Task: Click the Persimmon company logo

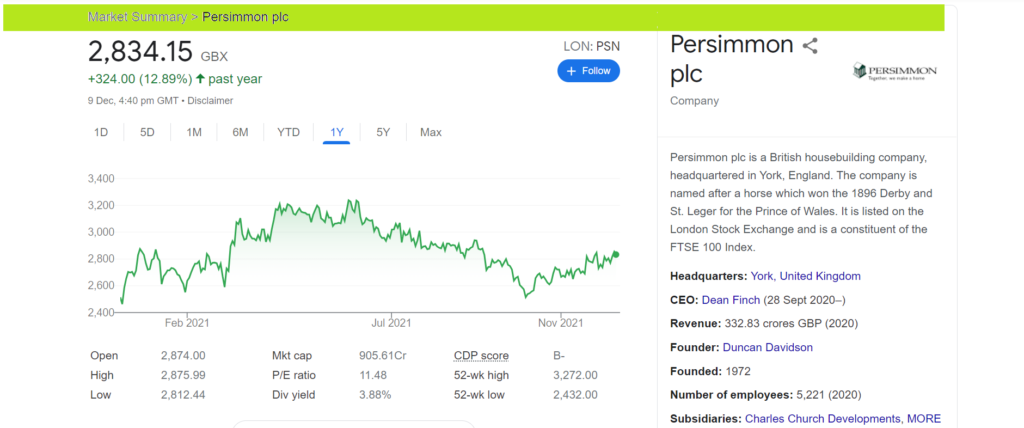Action: (x=894, y=71)
